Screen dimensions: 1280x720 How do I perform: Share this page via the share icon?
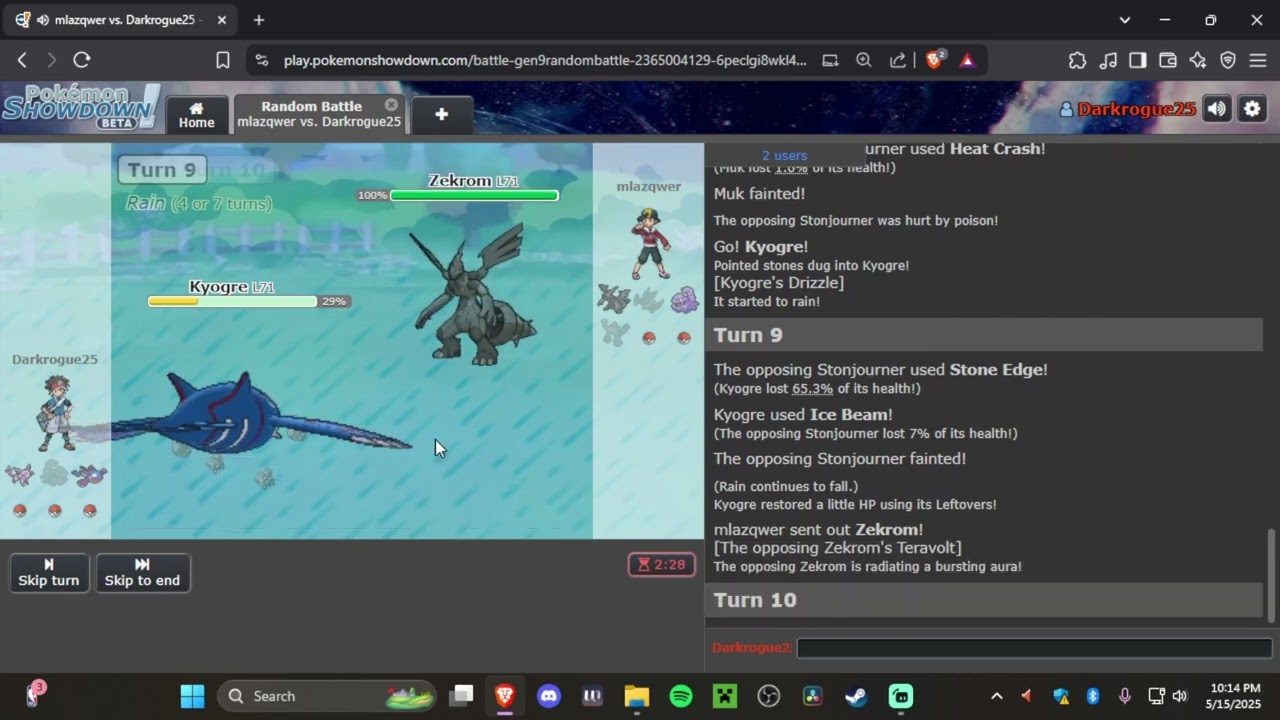coord(898,60)
